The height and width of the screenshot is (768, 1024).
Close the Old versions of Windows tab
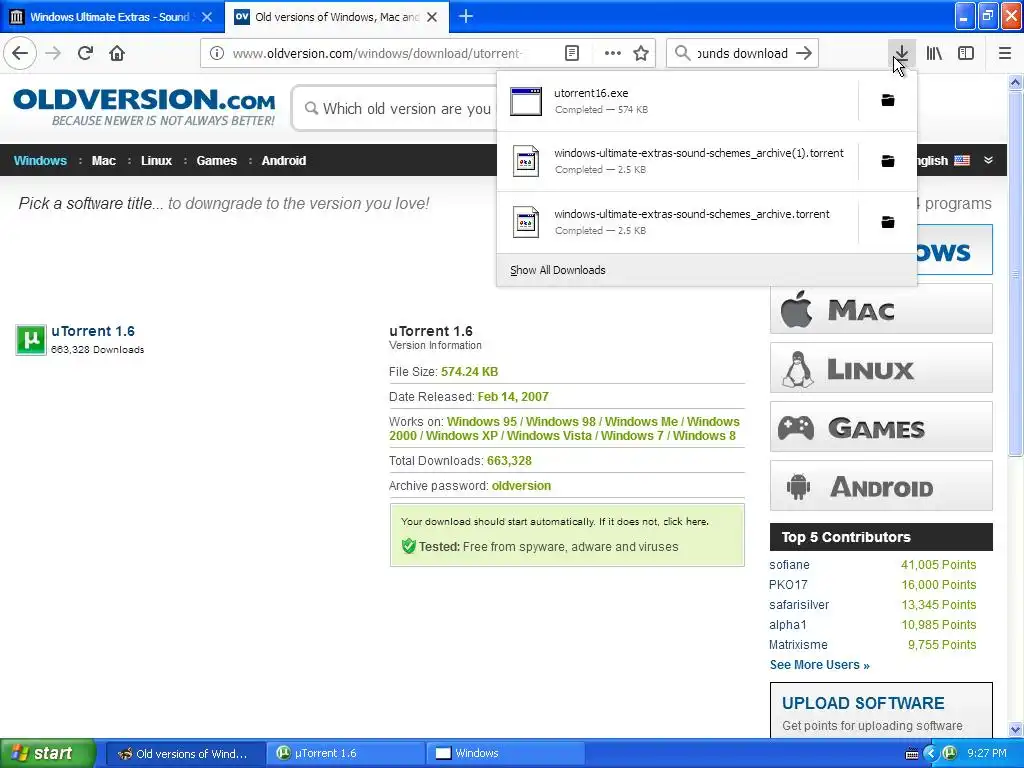click(432, 17)
